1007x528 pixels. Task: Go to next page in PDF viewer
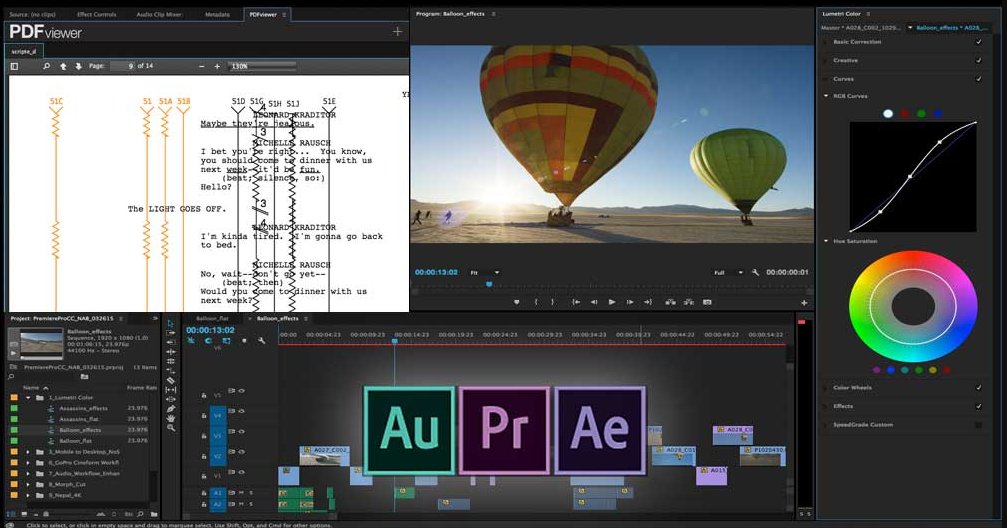[78, 66]
